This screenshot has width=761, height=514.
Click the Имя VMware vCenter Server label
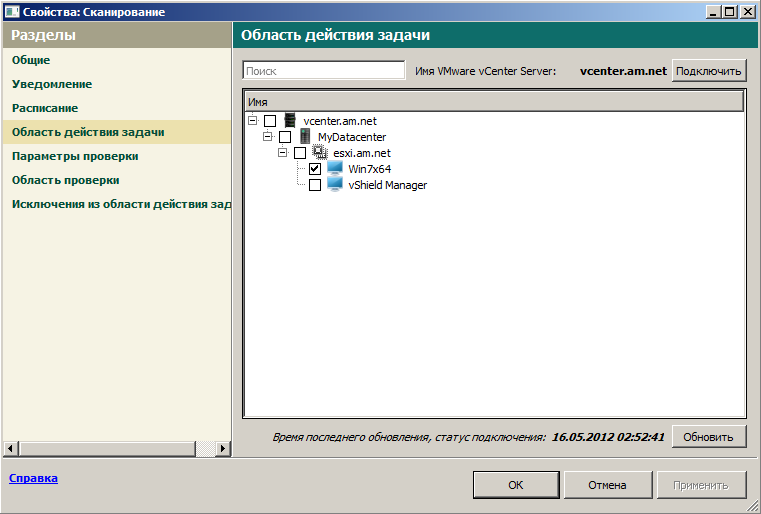pos(485,71)
